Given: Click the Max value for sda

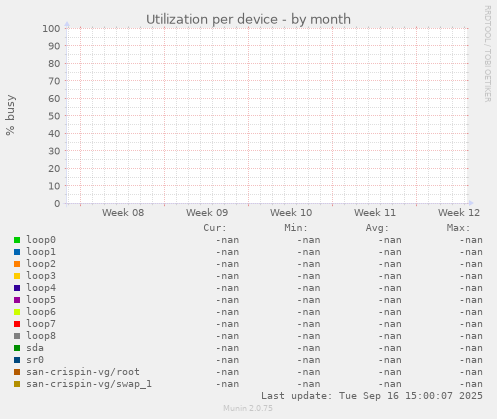Looking at the screenshot, I should click(x=471, y=348).
